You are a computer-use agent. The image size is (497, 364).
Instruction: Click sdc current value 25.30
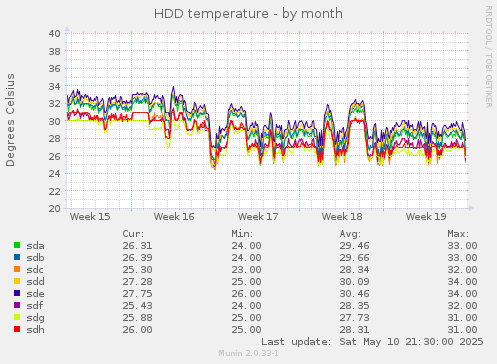pos(137,270)
